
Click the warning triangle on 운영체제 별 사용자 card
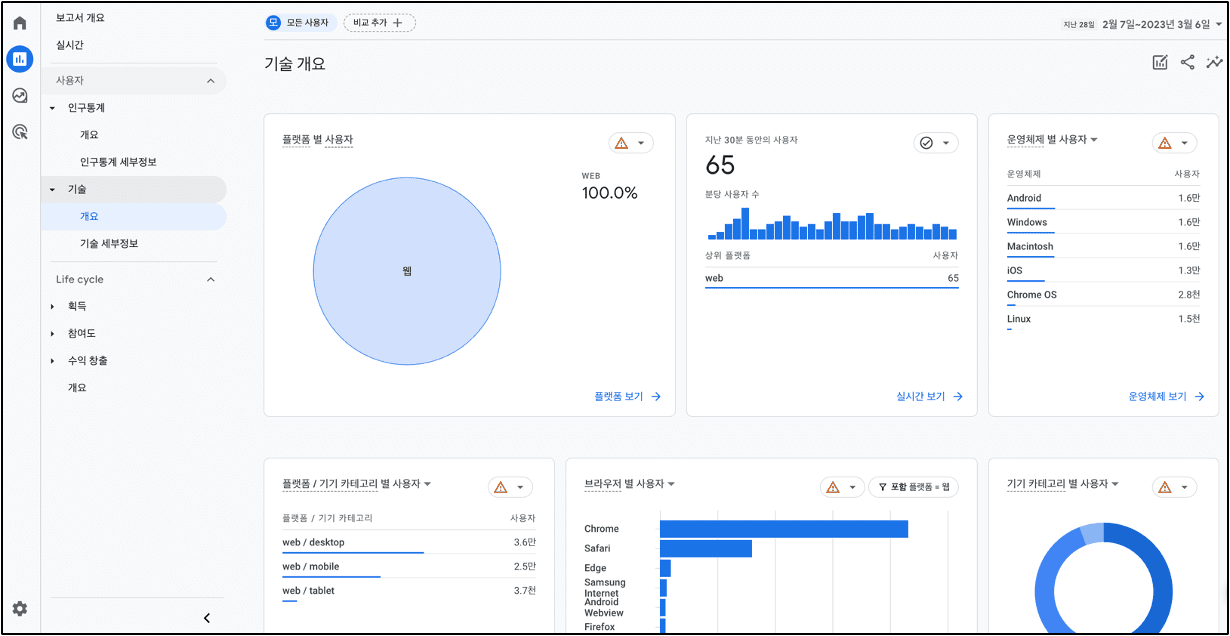1164,143
